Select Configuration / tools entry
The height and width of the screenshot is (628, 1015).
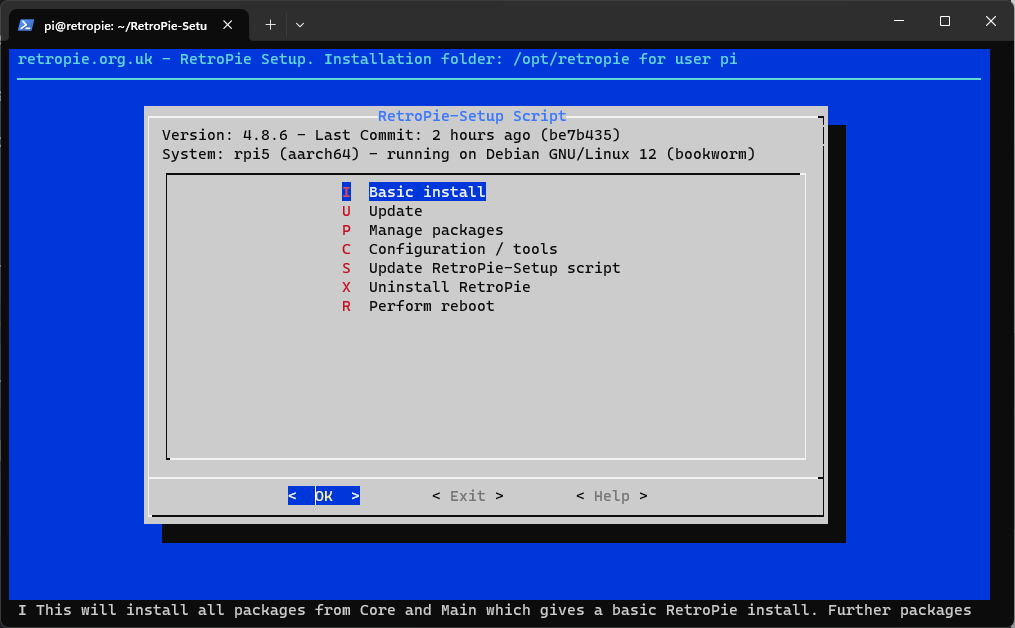pyautogui.click(x=462, y=249)
